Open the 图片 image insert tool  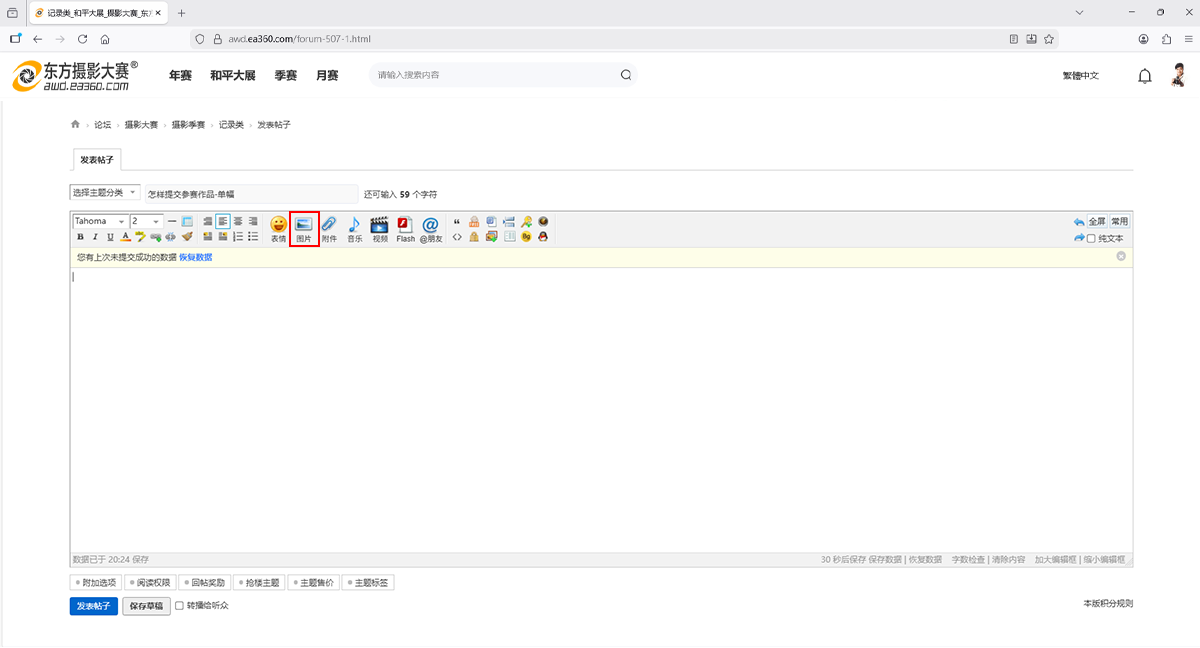[304, 229]
